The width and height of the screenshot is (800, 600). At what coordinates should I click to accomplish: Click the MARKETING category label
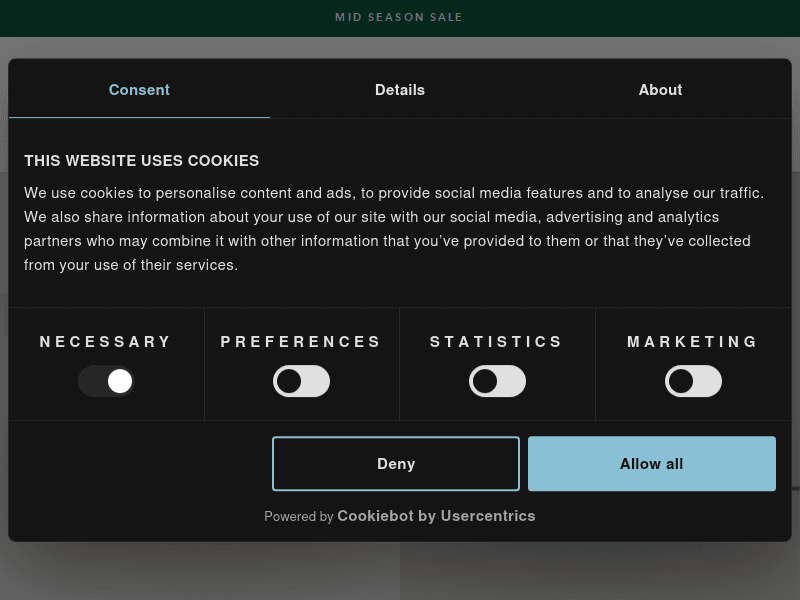(693, 342)
